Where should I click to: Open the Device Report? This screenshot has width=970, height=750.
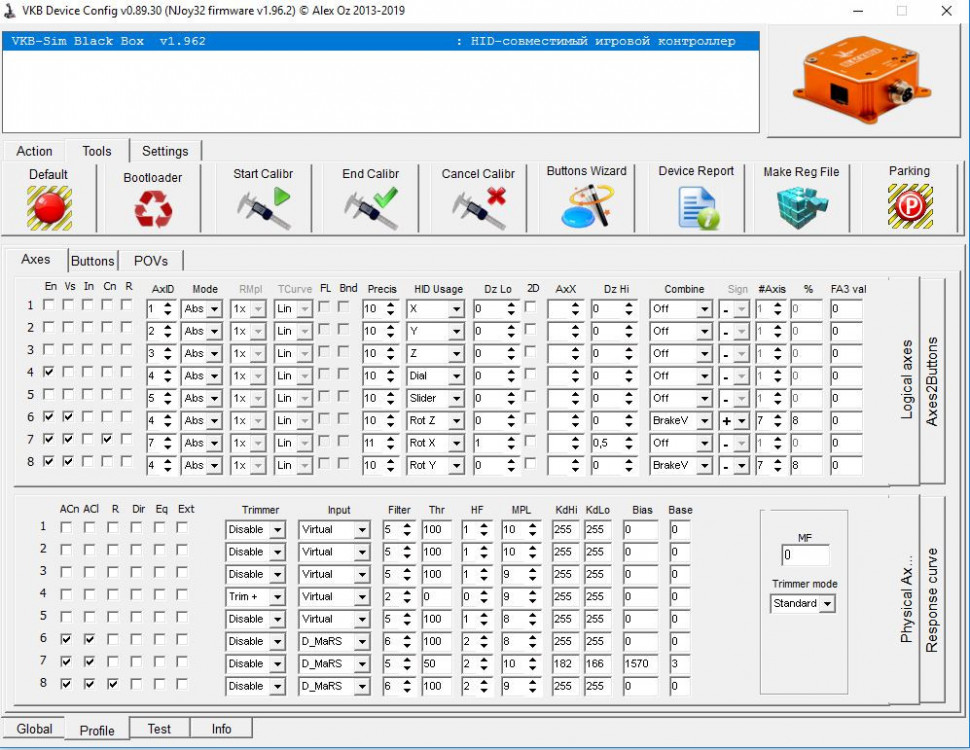(696, 207)
